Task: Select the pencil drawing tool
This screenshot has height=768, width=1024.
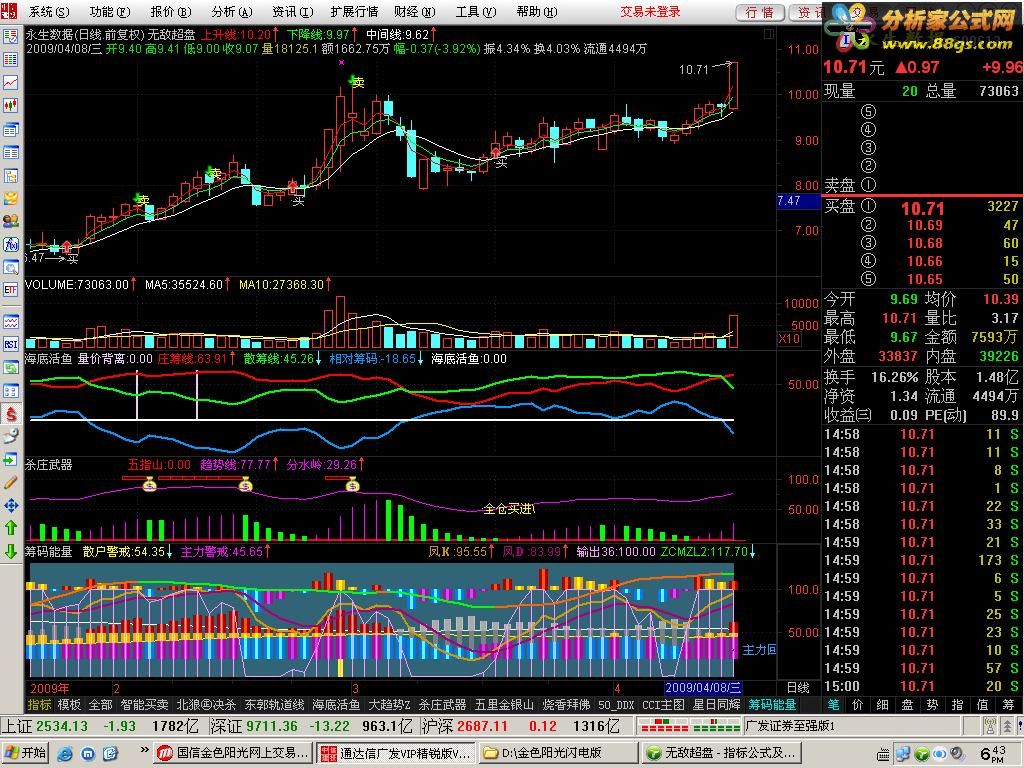Action: (x=10, y=483)
